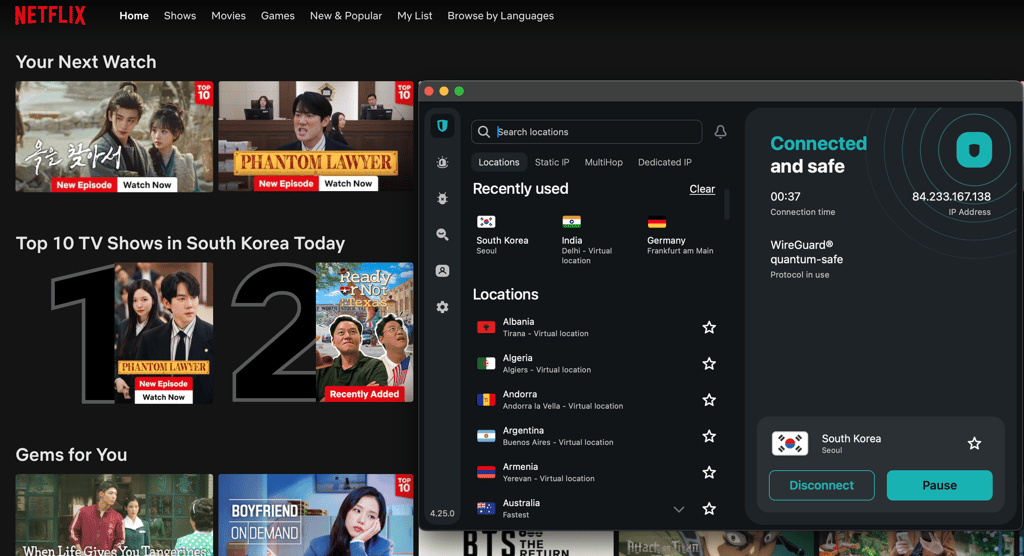Open Netflix Games menu

[x=278, y=16]
